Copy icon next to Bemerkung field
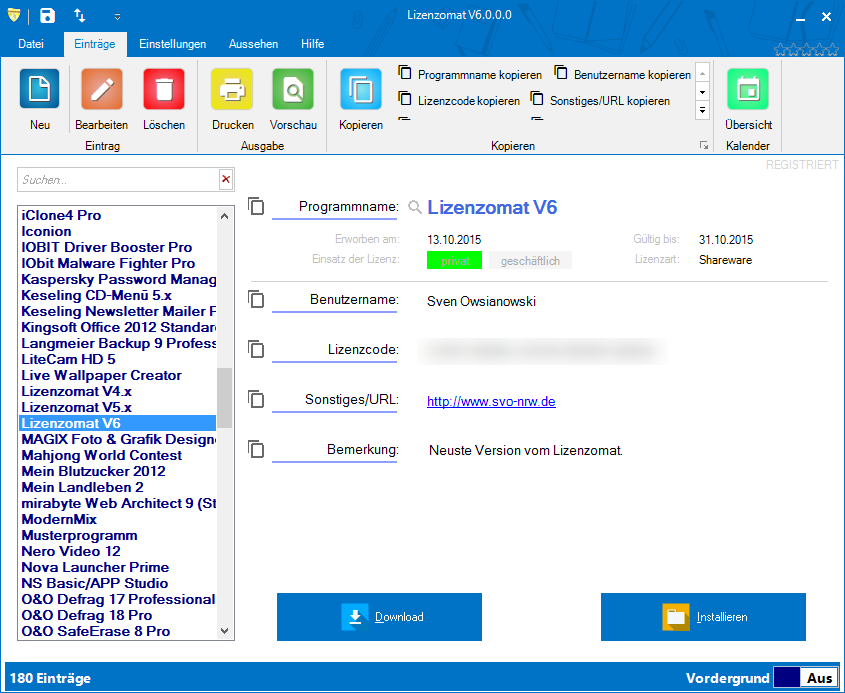The height and width of the screenshot is (693, 845). point(256,449)
